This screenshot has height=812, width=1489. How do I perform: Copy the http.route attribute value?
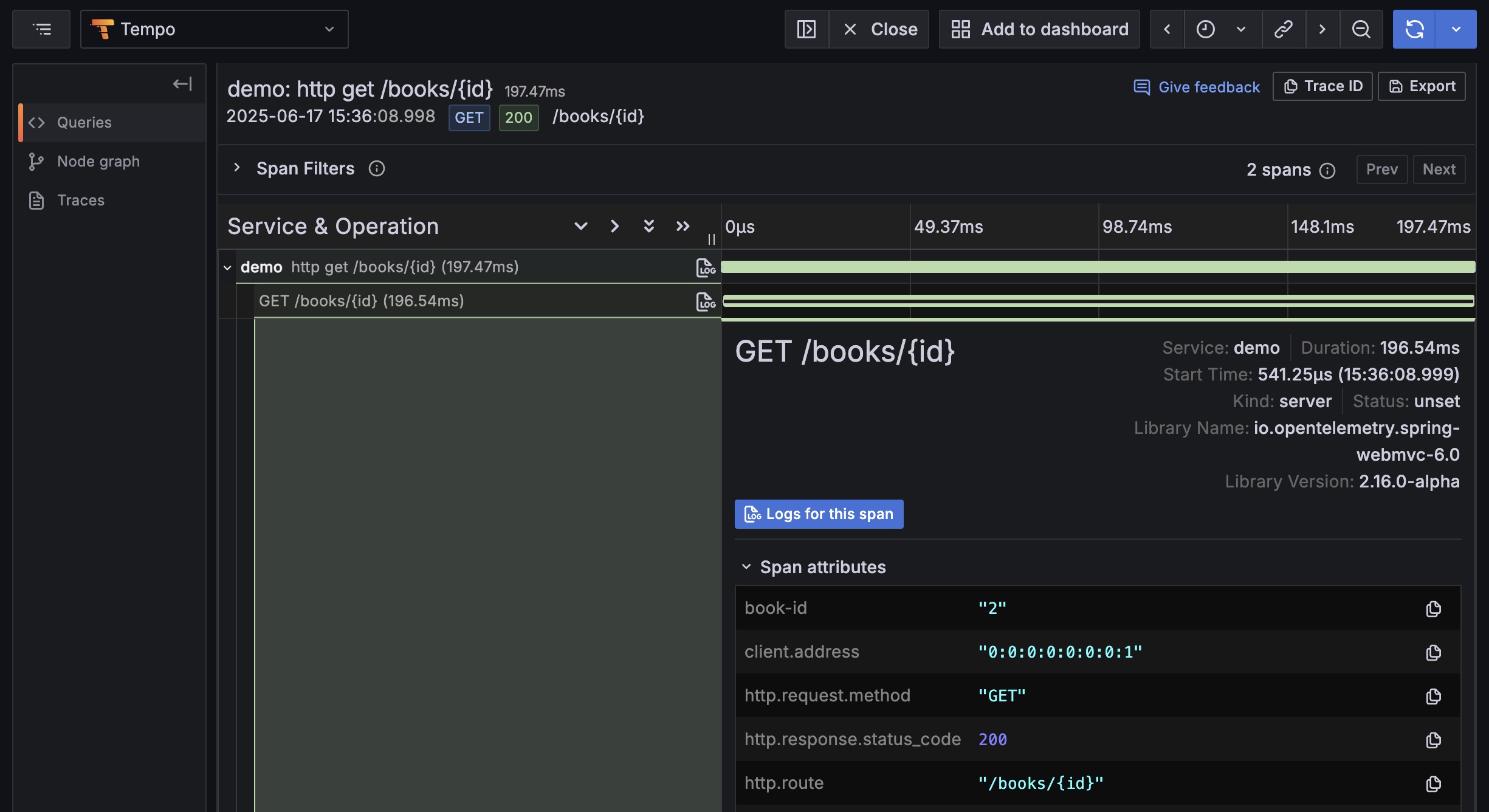[x=1433, y=783]
